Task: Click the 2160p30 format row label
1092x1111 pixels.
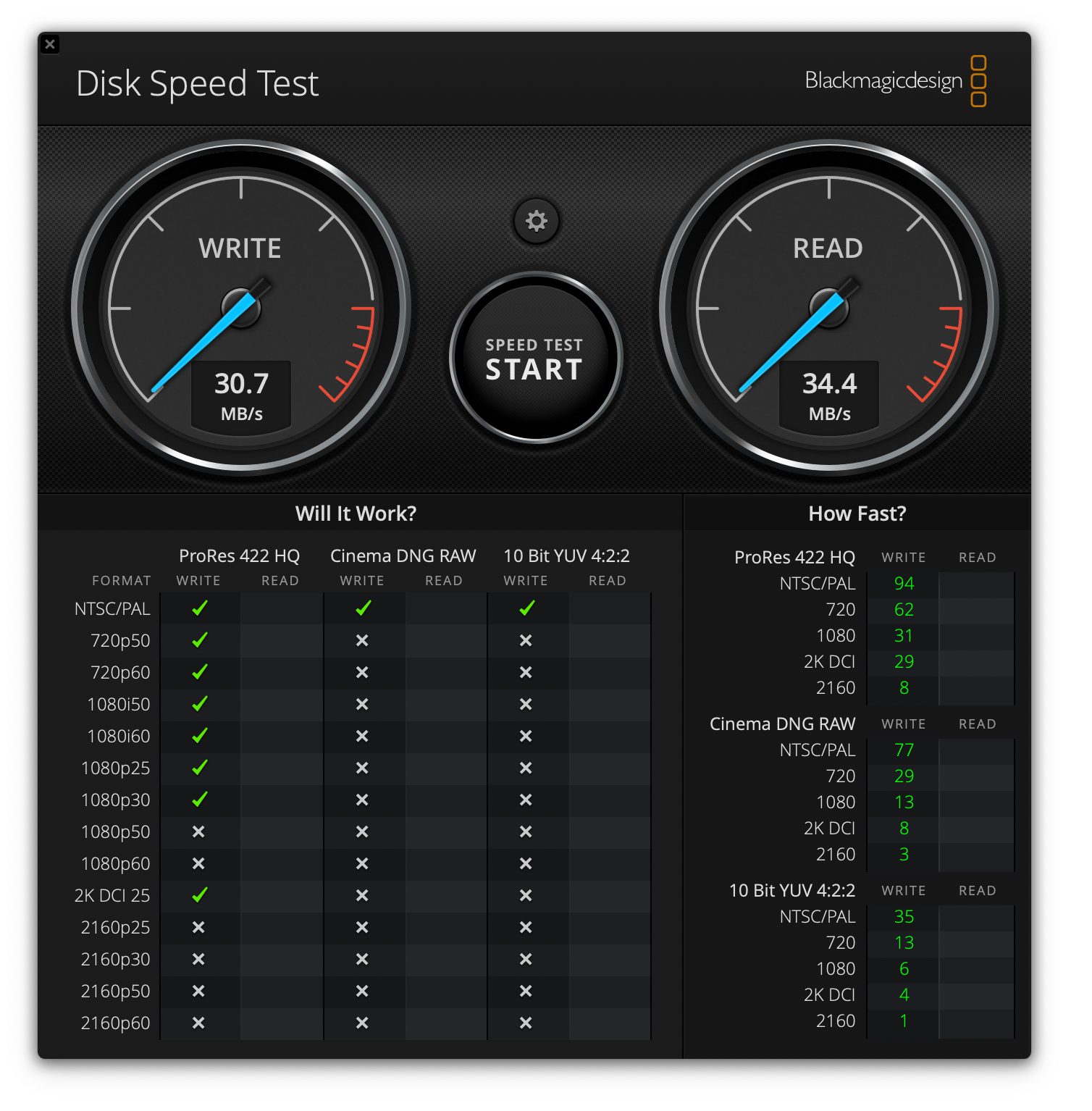Action: pyautogui.click(x=115, y=959)
